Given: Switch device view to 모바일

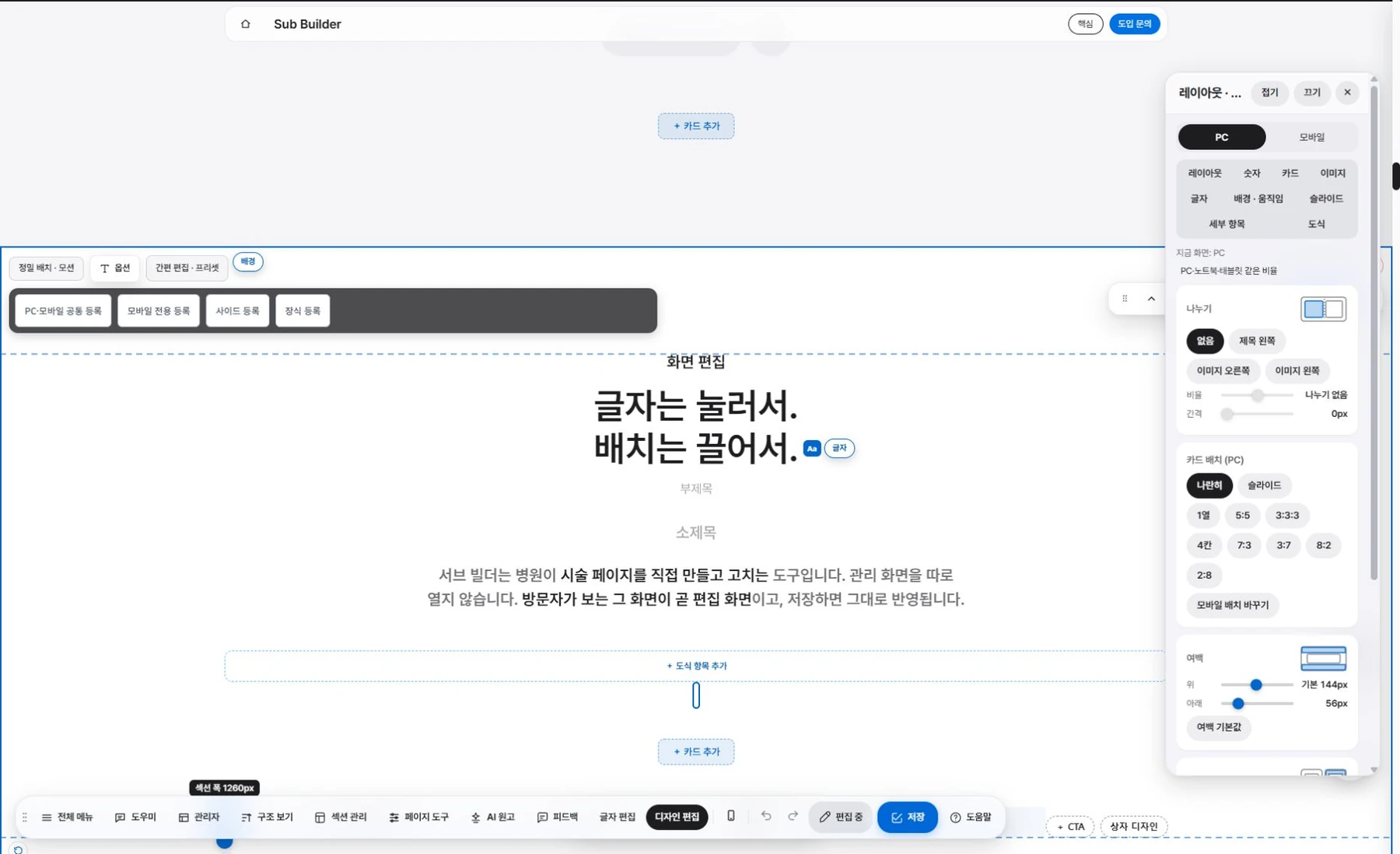Looking at the screenshot, I should point(1311,137).
